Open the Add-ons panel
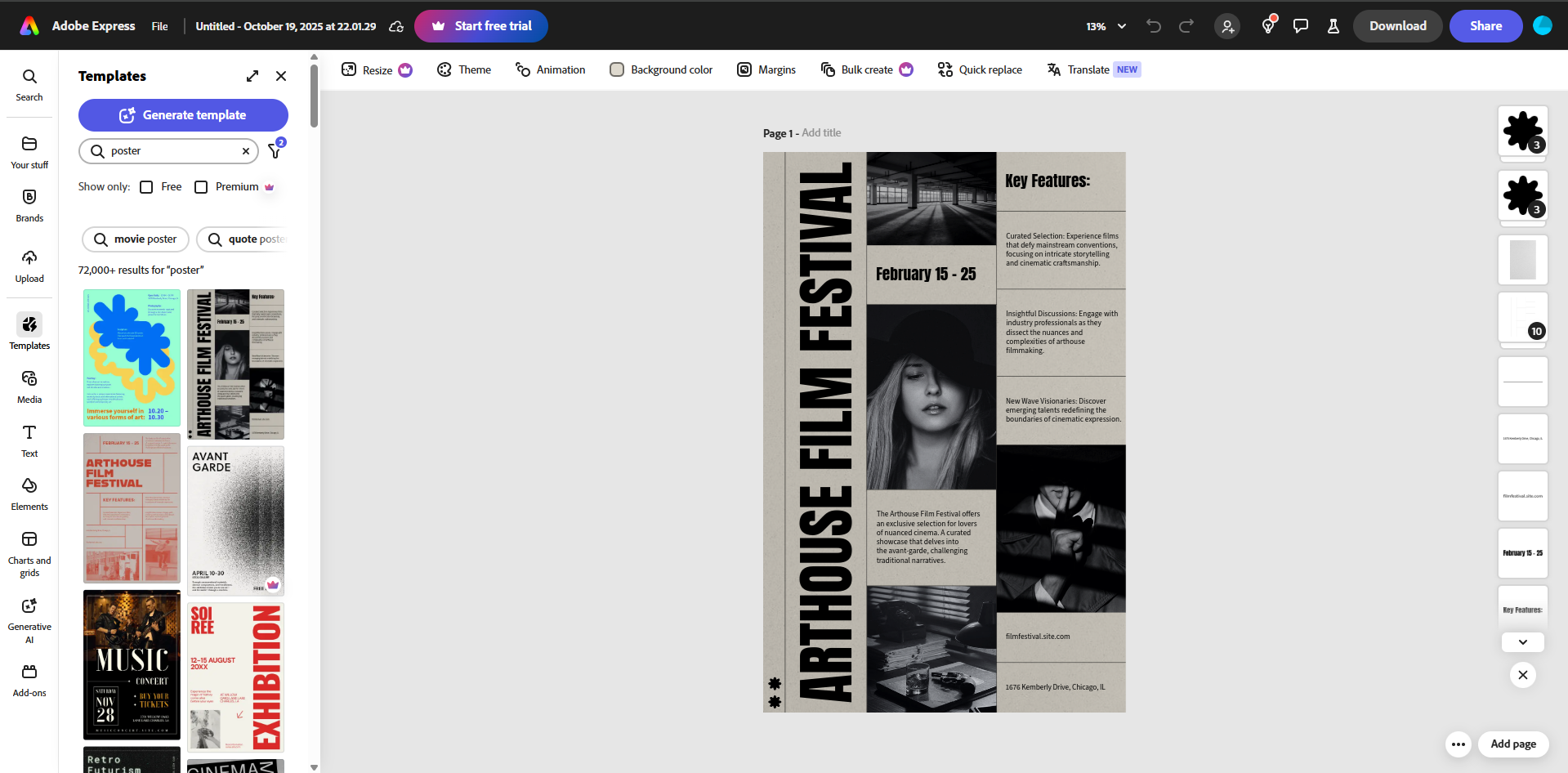The image size is (1568, 773). click(x=29, y=678)
